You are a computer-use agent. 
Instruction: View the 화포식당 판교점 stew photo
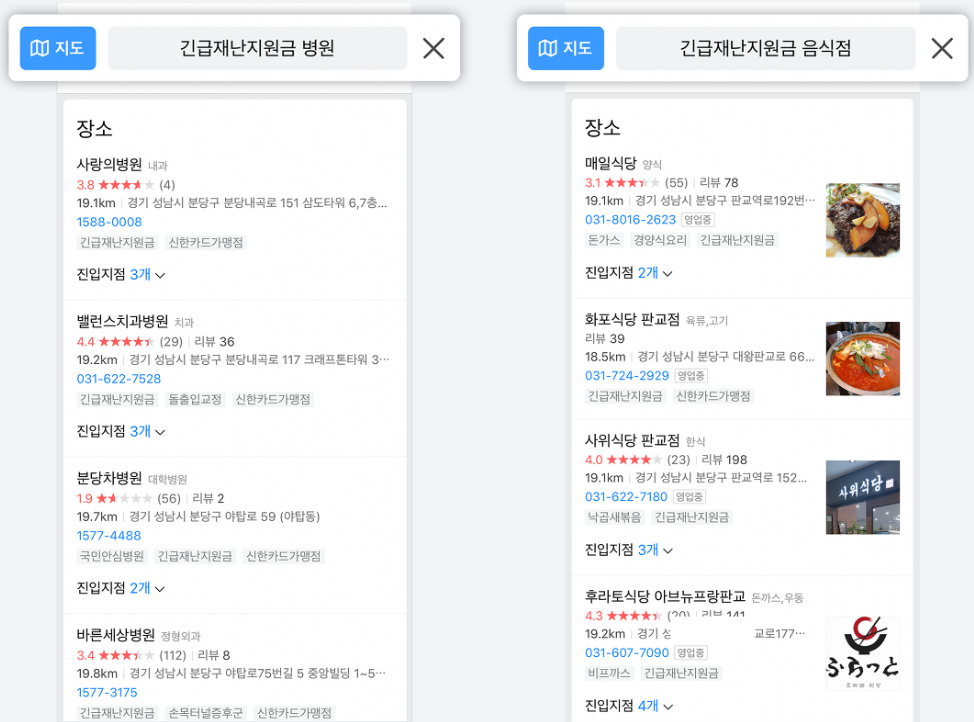862,359
